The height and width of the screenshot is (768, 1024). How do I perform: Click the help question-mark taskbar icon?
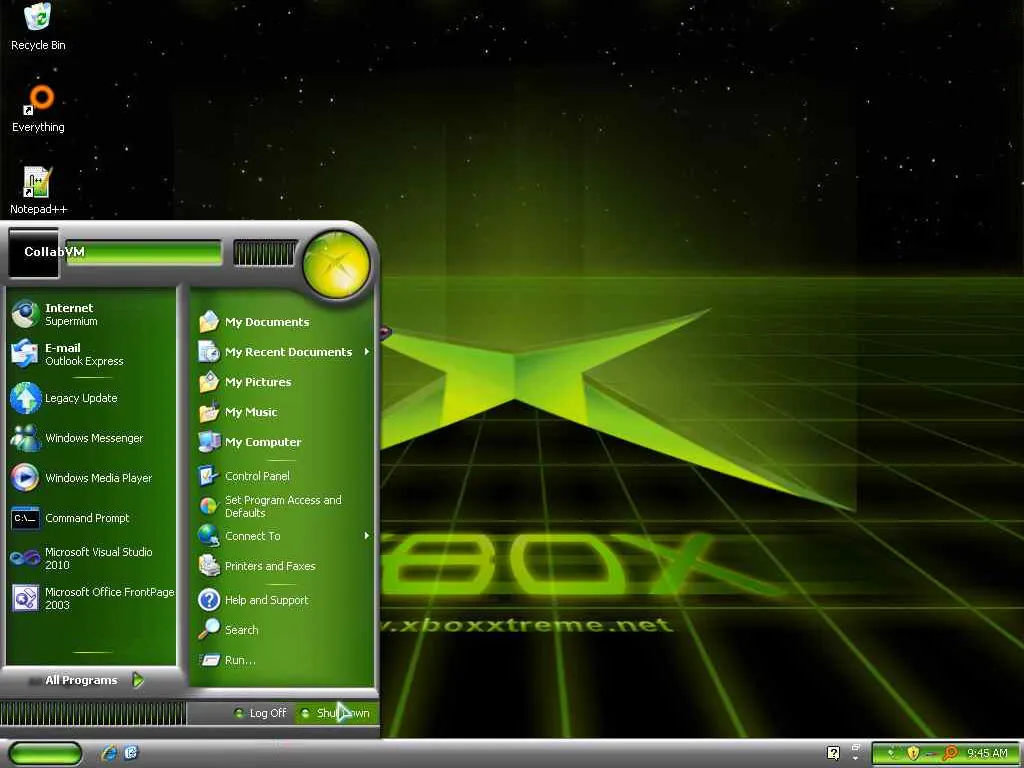coord(833,753)
